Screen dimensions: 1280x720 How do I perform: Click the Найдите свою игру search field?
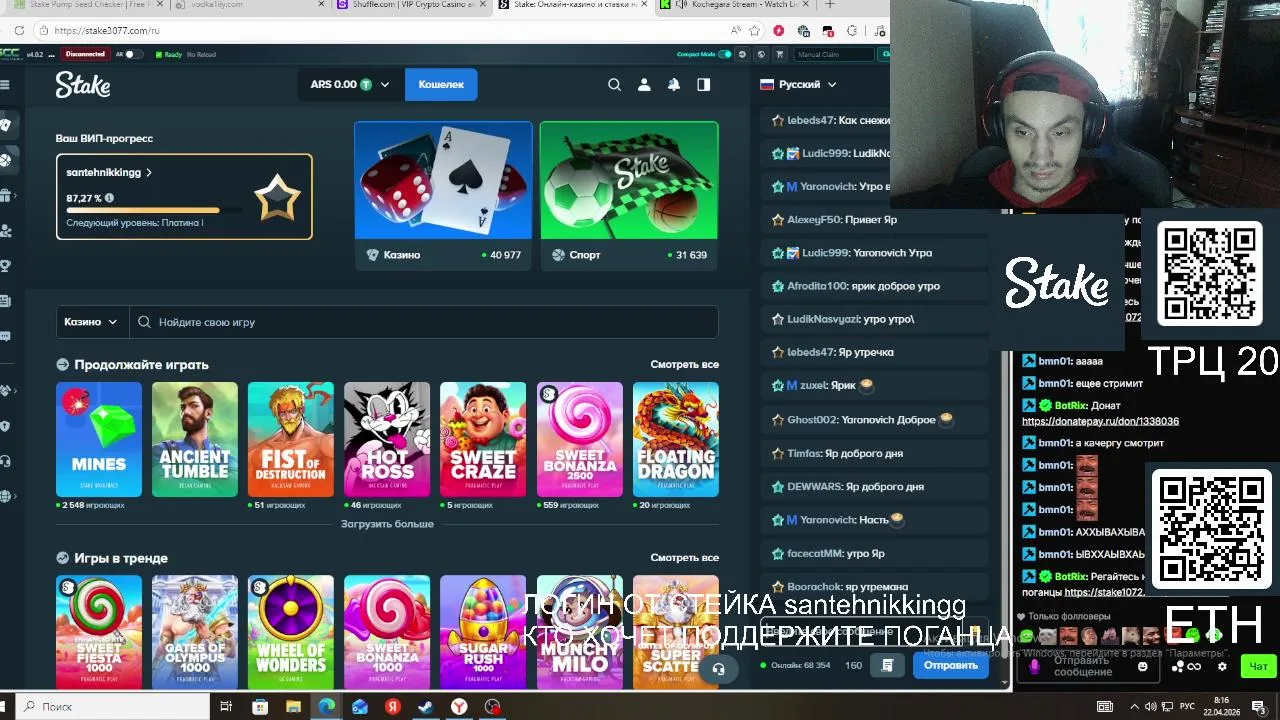point(424,322)
